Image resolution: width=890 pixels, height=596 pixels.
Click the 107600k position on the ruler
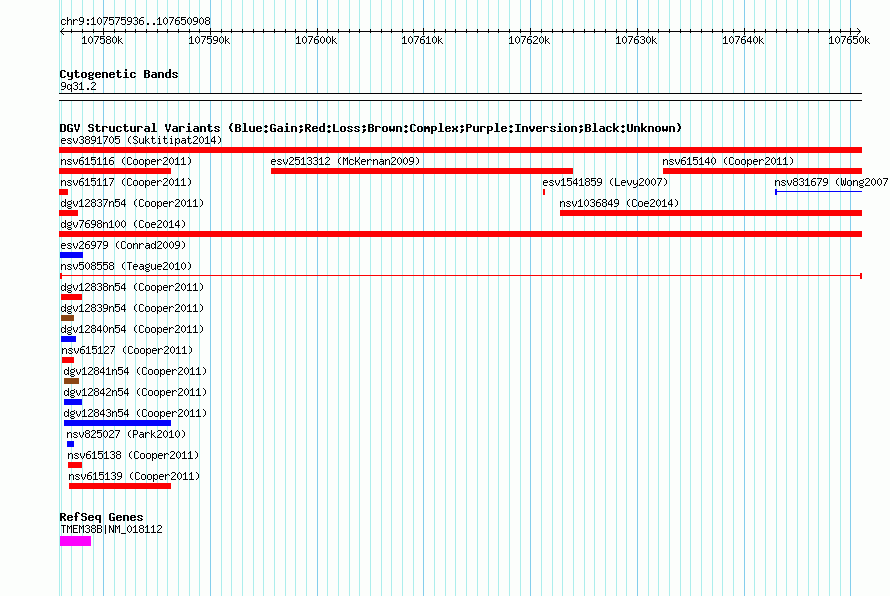(x=316, y=40)
